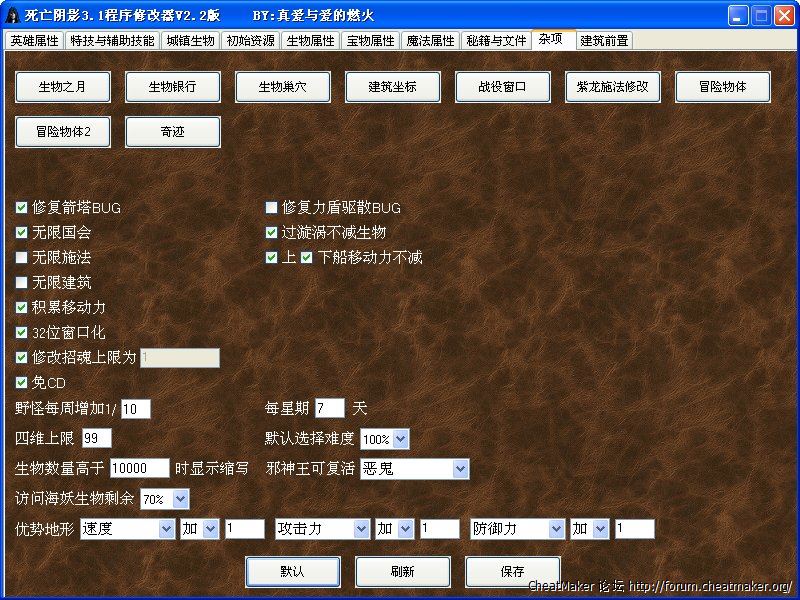Switch to the 宝物属性 tab
Image resolution: width=800 pixels, height=600 pixels.
[370, 41]
